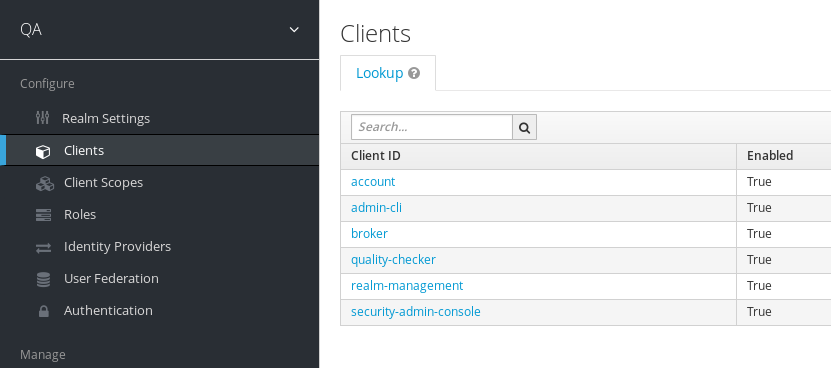
Task: Focus the client Search field
Action: click(x=432, y=127)
